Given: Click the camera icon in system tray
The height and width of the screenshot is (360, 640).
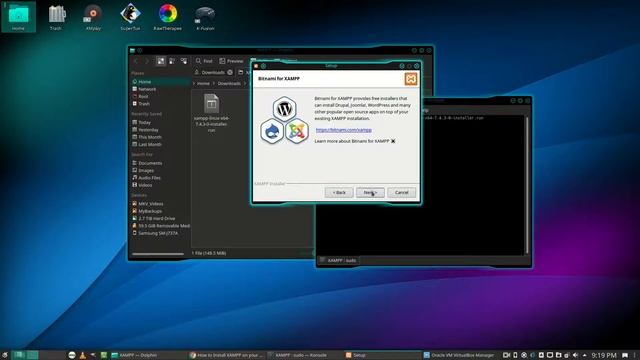Looking at the screenshot, I should pos(506,355).
